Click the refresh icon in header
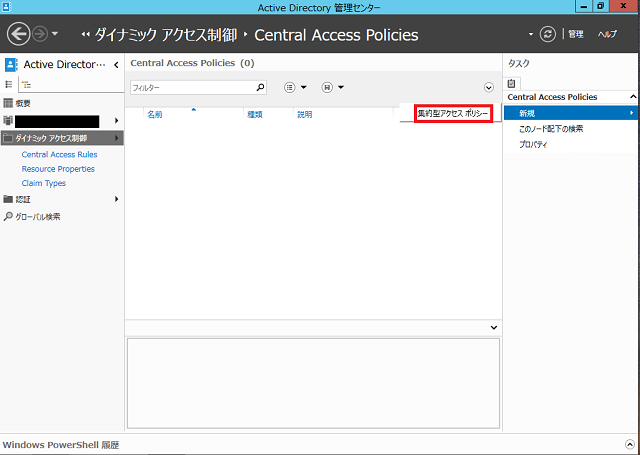The width and height of the screenshot is (640, 455). pyautogui.click(x=547, y=34)
